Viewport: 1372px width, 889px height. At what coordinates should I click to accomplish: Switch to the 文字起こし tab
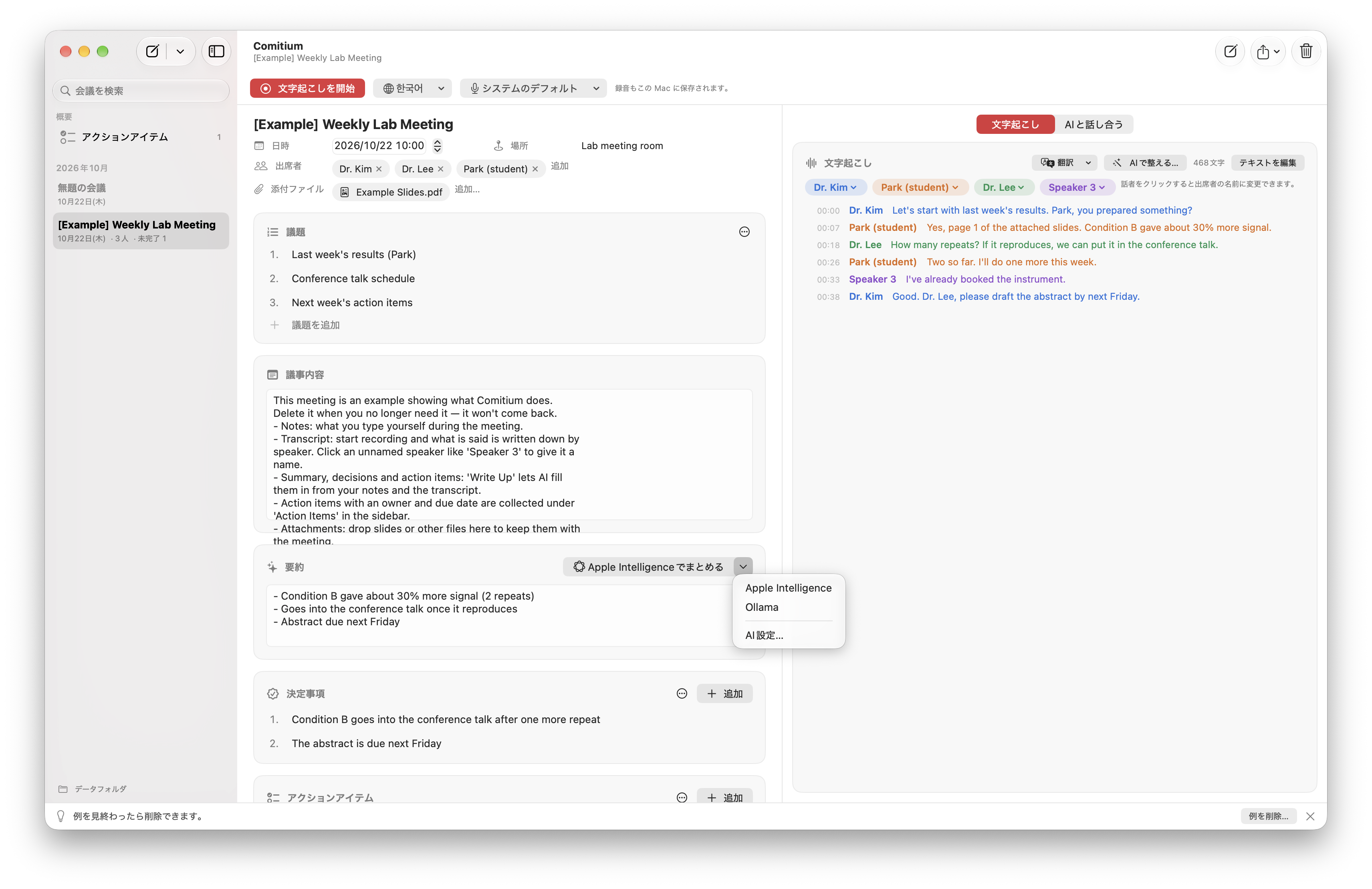click(1015, 125)
